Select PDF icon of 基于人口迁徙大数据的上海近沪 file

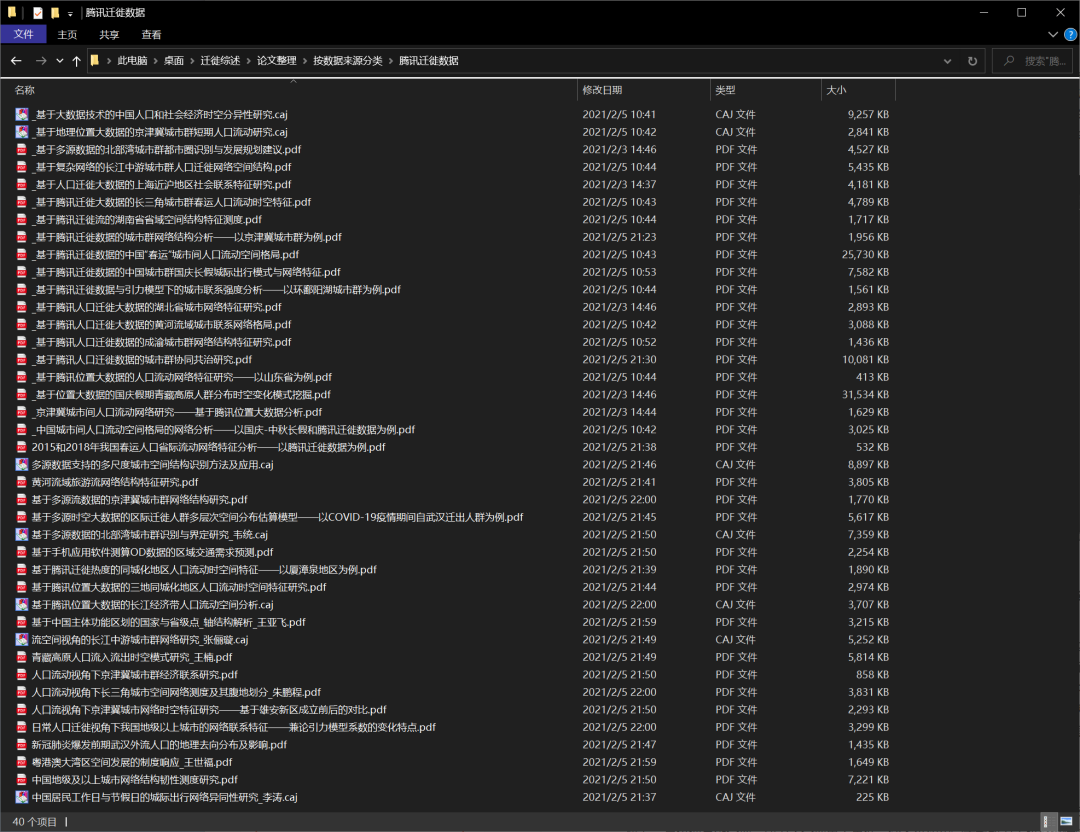tap(22, 185)
